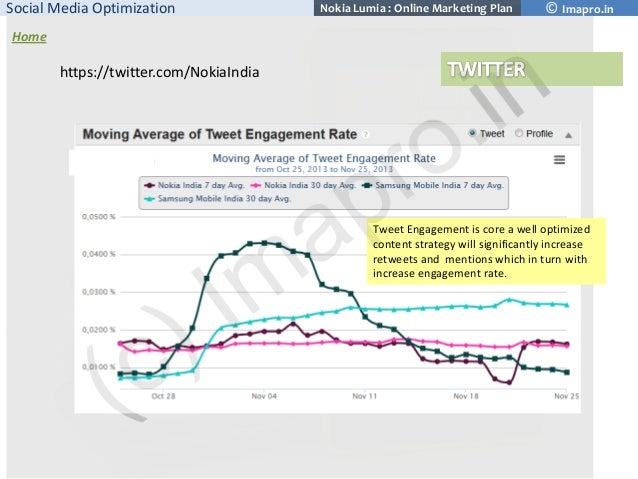Click the 'Nokia Lumia : Online Marketing Plan' header
The height and width of the screenshot is (479, 638).
point(417,8)
